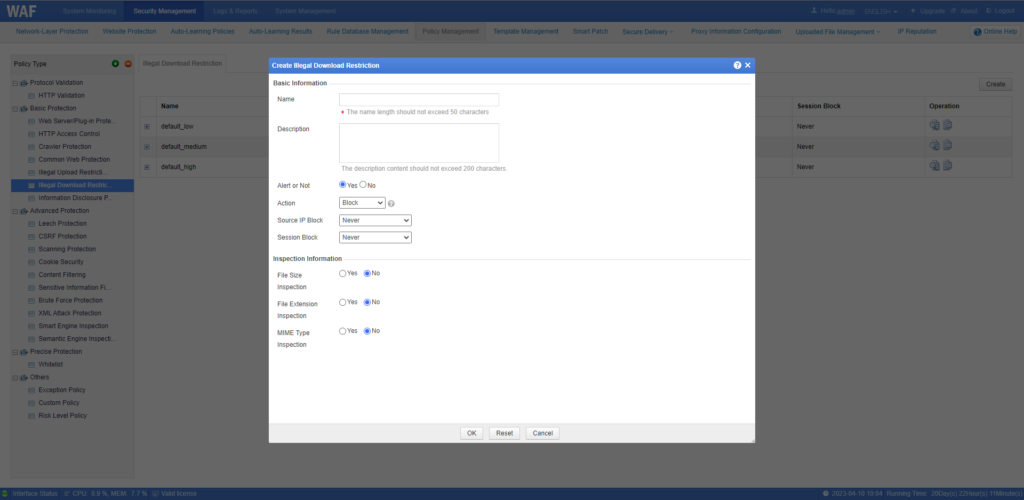The height and width of the screenshot is (500, 1024).
Task: Click the clock icon in status bar
Action: (825, 493)
